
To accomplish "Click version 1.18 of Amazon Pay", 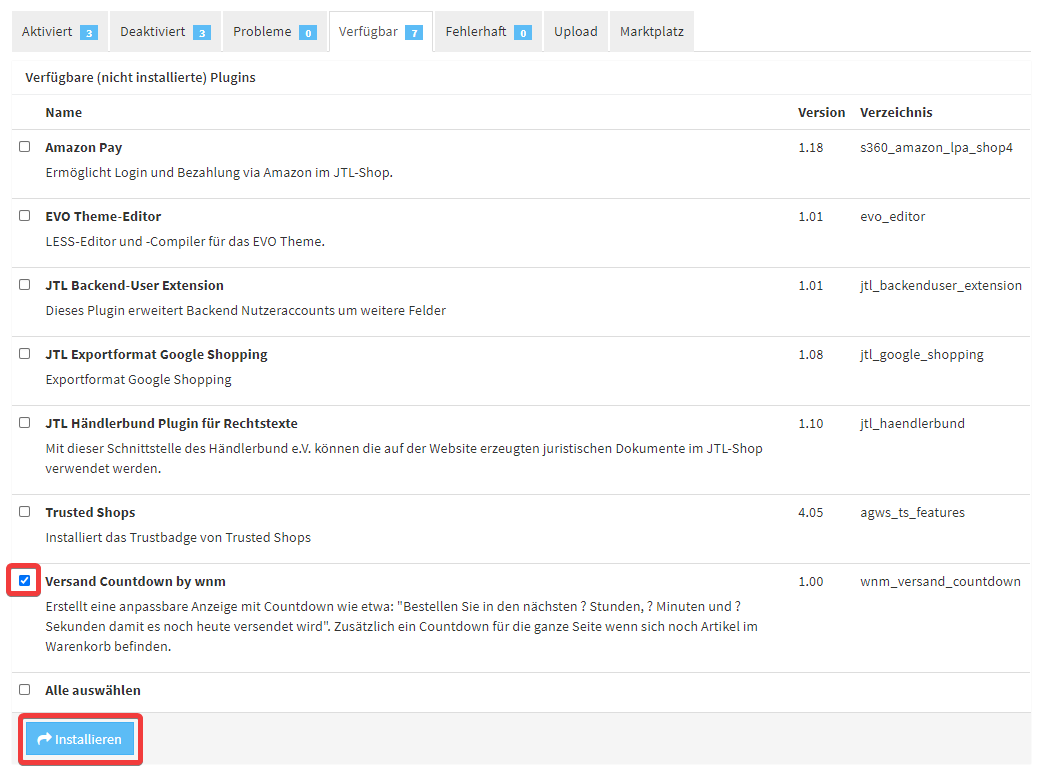I will point(810,147).
